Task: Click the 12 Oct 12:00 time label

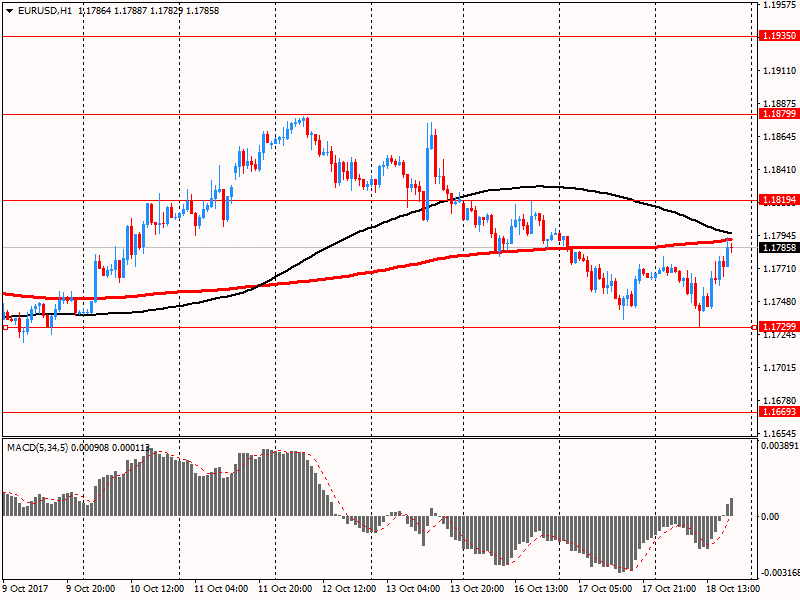Action: (349, 589)
